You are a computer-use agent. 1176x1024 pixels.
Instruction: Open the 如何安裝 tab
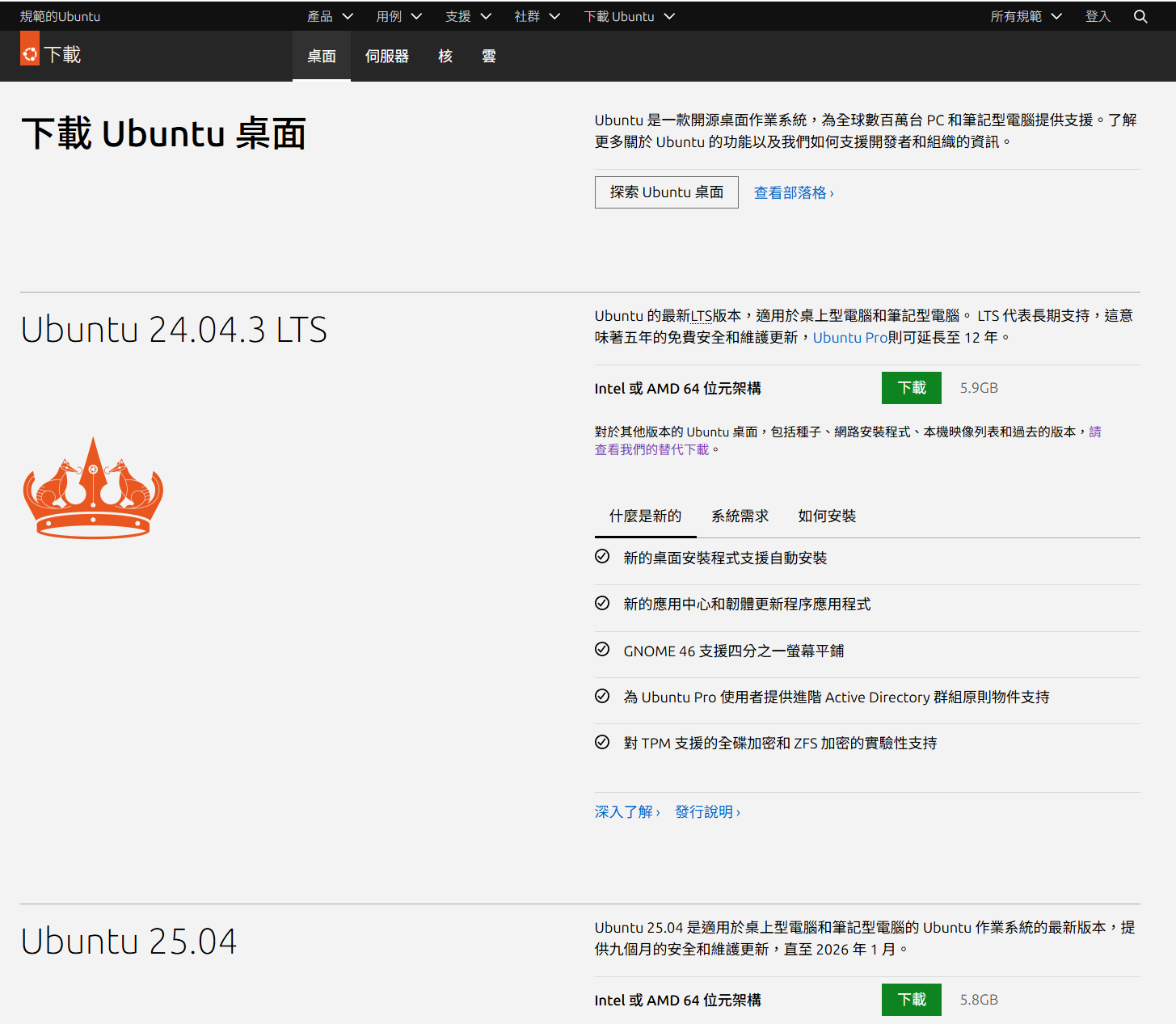(827, 516)
